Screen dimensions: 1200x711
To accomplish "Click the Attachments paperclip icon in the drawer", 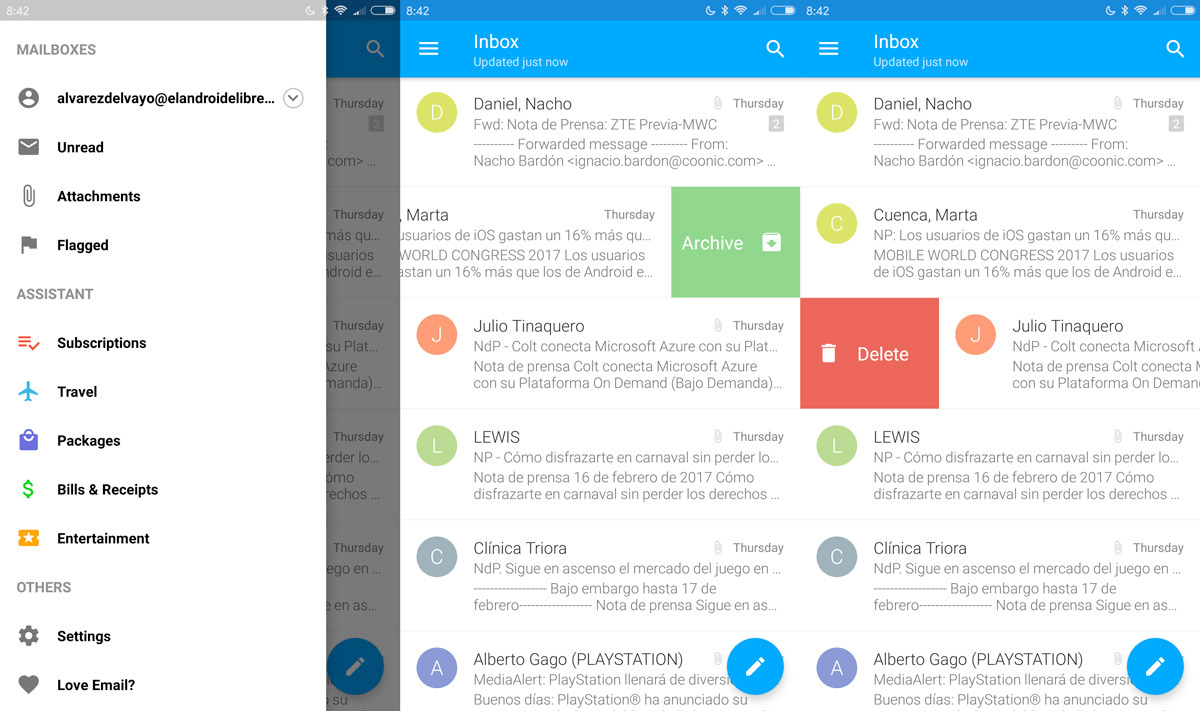I will [x=29, y=196].
